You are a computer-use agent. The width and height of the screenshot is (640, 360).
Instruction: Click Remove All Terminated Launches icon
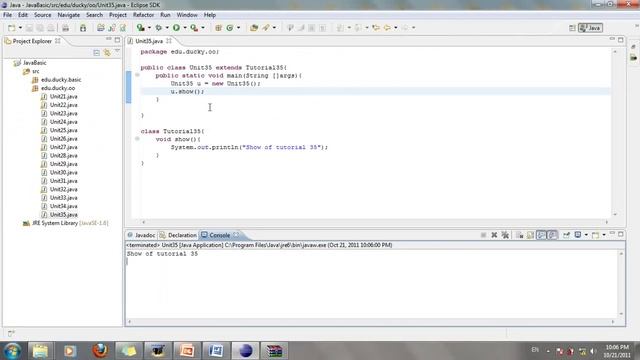[x=505, y=235]
